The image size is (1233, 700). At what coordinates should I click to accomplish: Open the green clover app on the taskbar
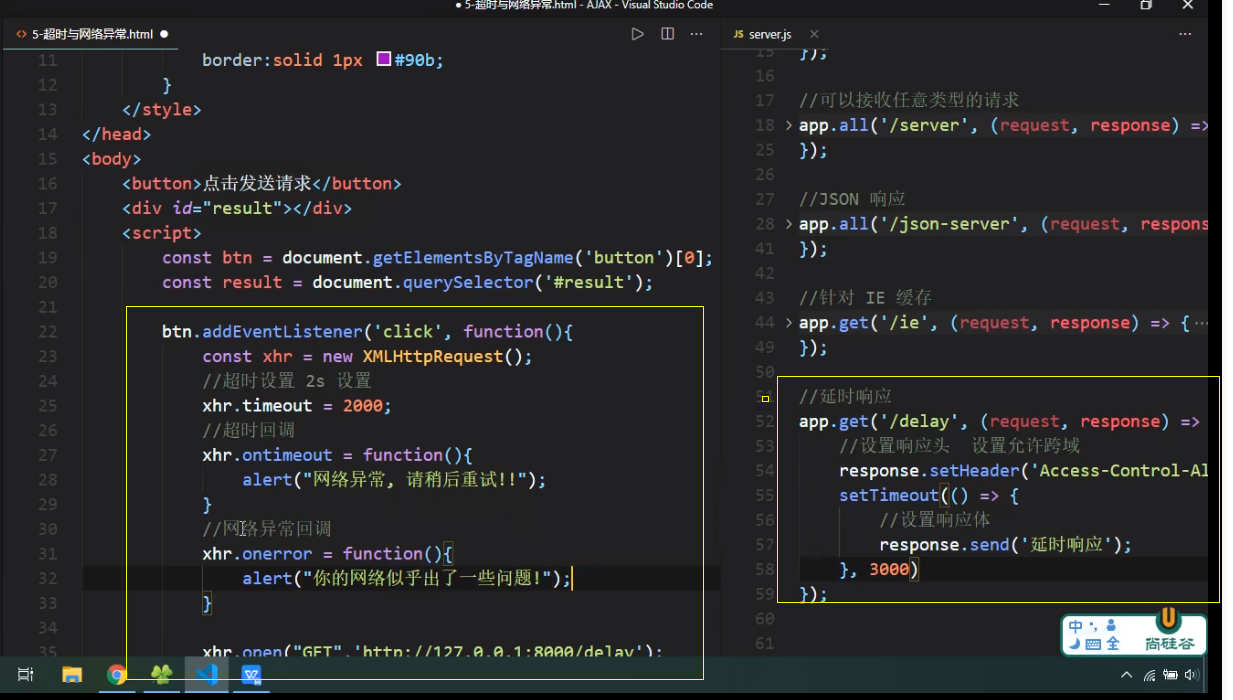pos(162,675)
